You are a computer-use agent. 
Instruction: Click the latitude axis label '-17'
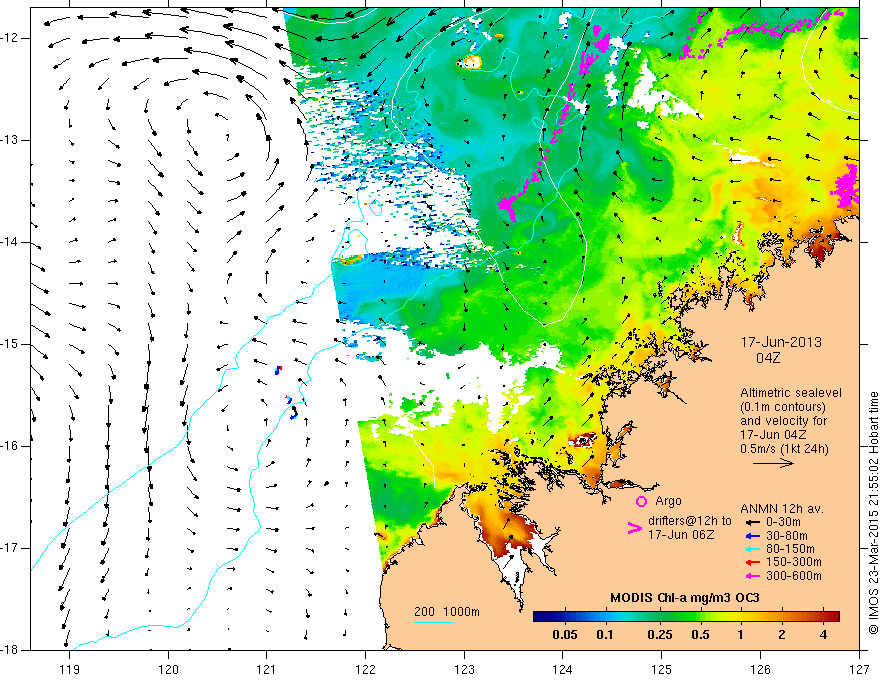point(11,548)
